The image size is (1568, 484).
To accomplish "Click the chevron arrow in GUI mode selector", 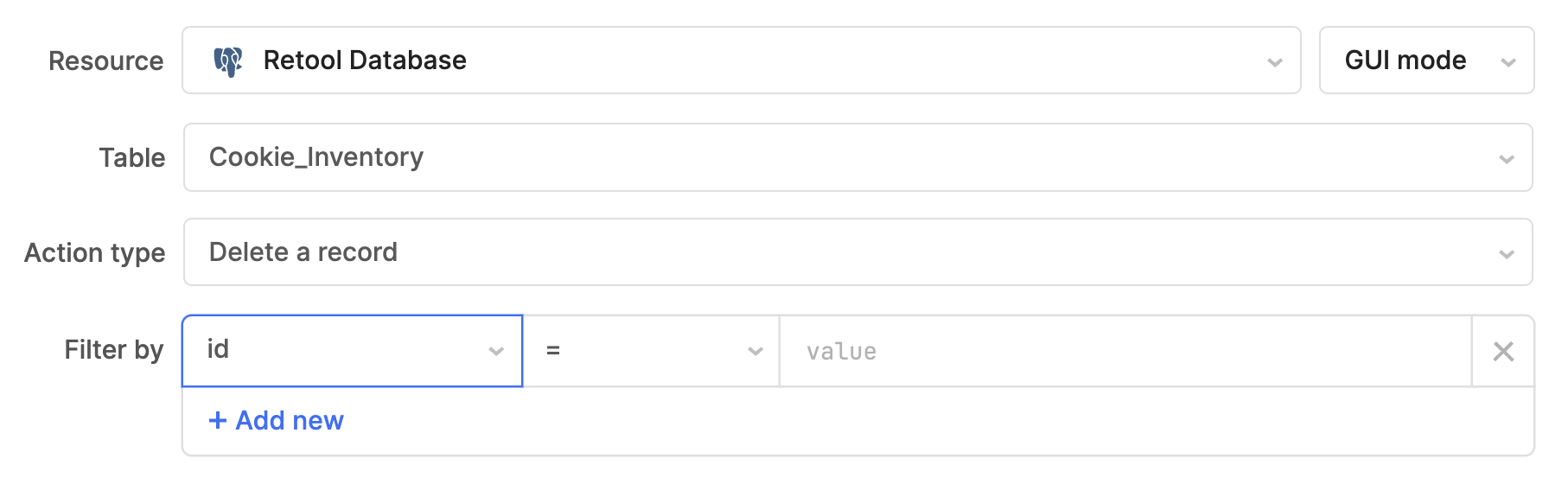I will click(x=1508, y=62).
